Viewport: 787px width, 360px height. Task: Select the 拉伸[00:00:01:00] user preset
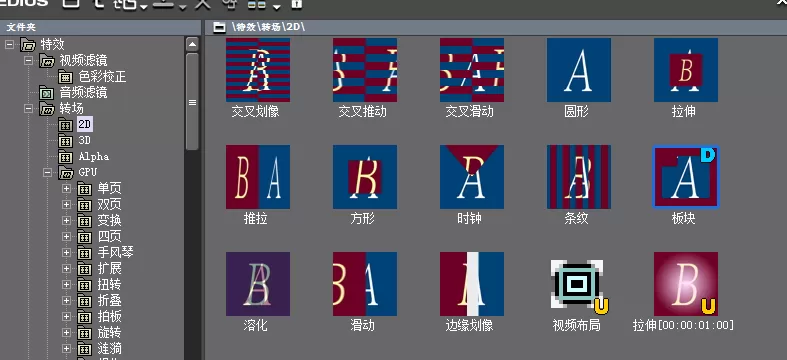point(686,284)
